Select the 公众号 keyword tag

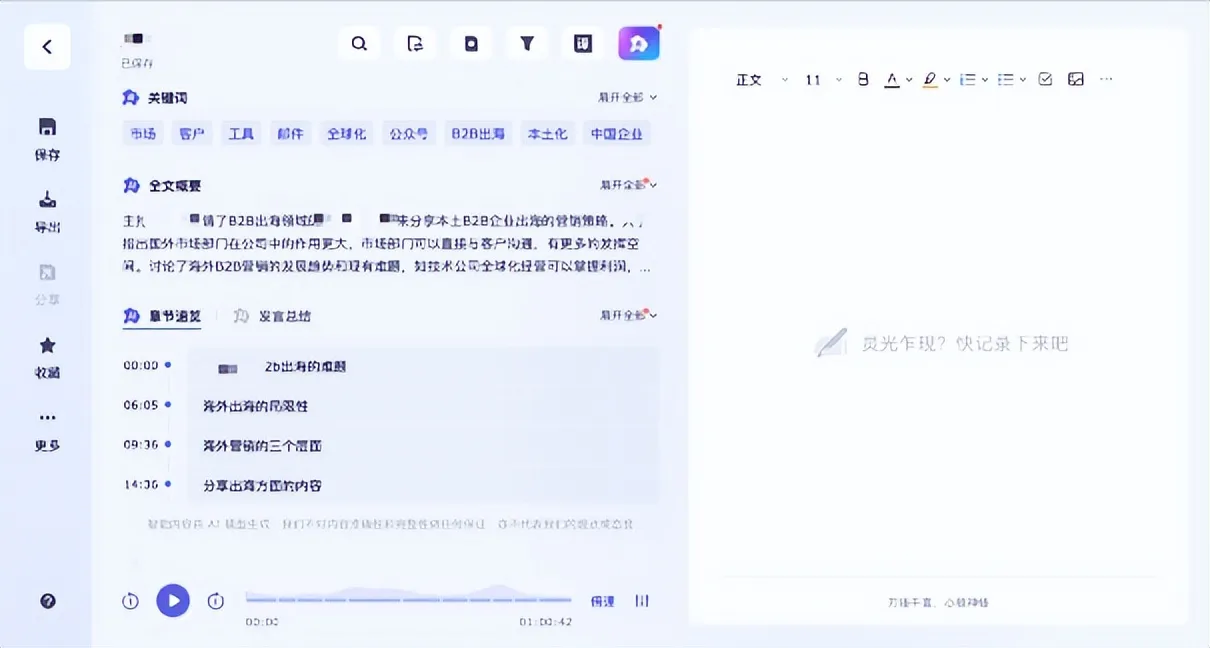pos(408,133)
